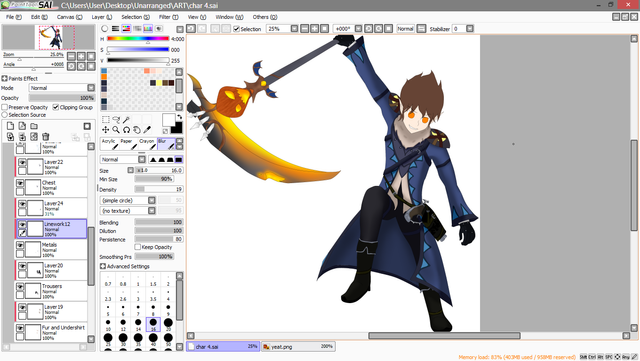Switch to the yeat.png document tab
Viewport: 640px width, 361px height.
click(298, 347)
